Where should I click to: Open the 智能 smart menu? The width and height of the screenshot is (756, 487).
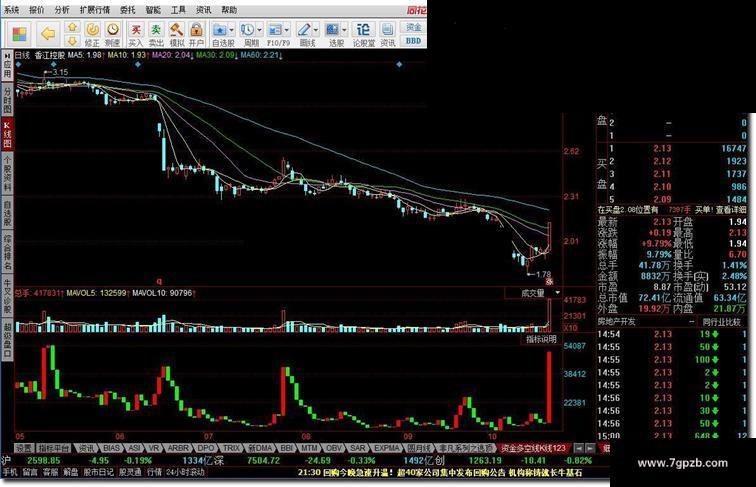tap(153, 10)
